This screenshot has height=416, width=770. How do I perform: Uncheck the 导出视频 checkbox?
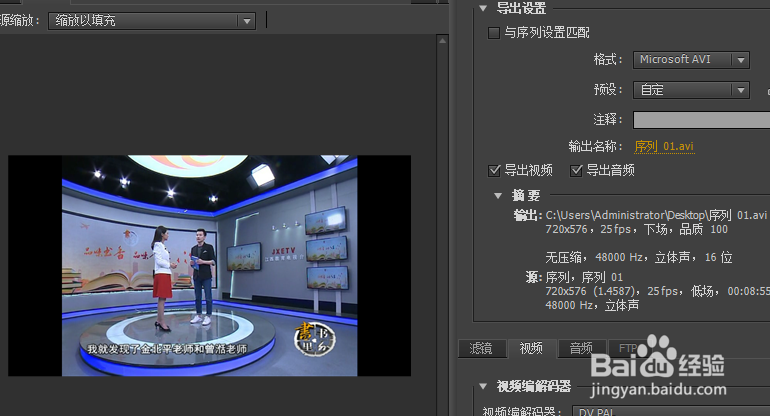pyautogui.click(x=494, y=170)
